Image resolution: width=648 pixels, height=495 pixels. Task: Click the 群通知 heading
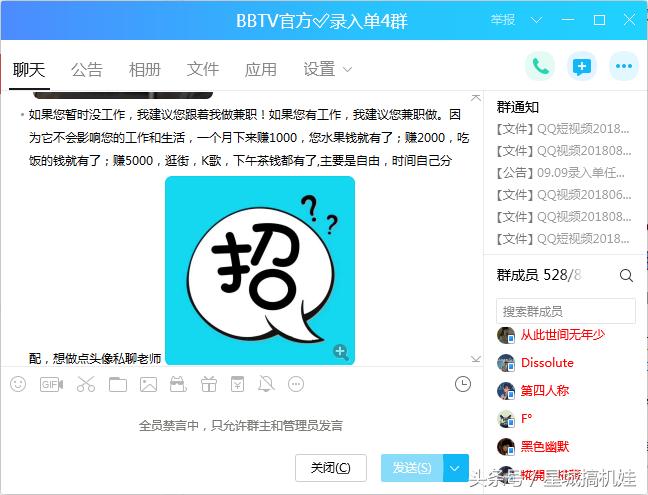click(x=517, y=107)
